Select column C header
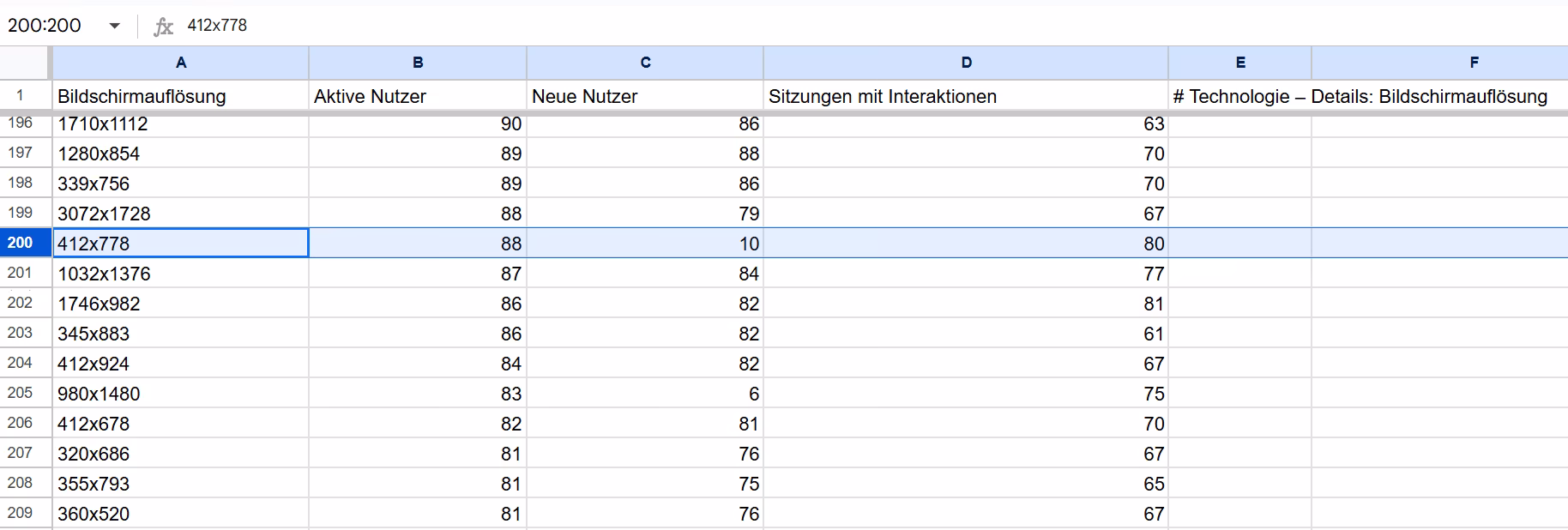 pyautogui.click(x=645, y=63)
